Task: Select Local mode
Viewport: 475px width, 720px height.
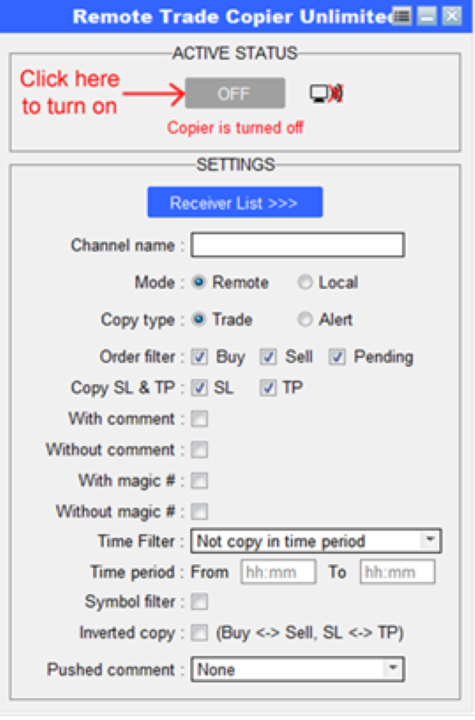Action: point(305,282)
